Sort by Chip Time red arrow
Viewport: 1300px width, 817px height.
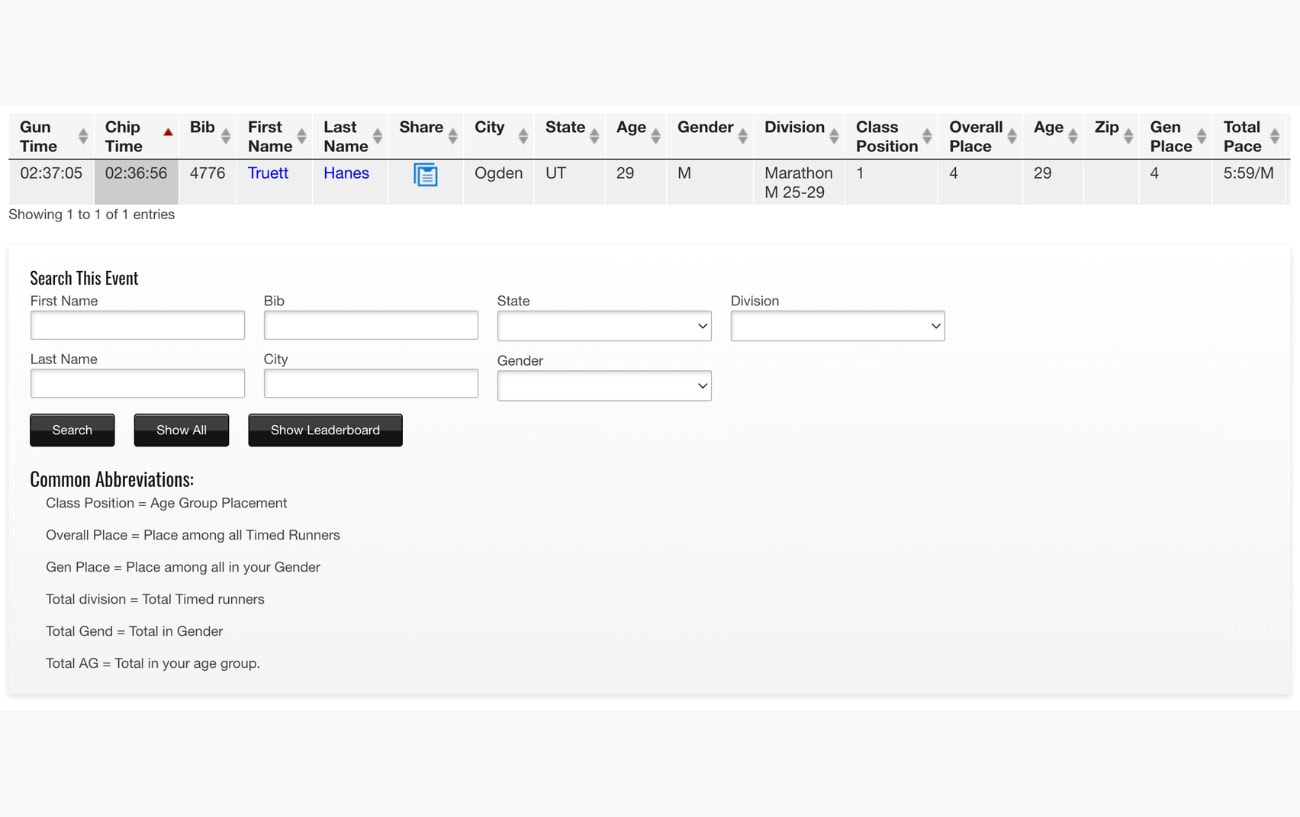(168, 132)
